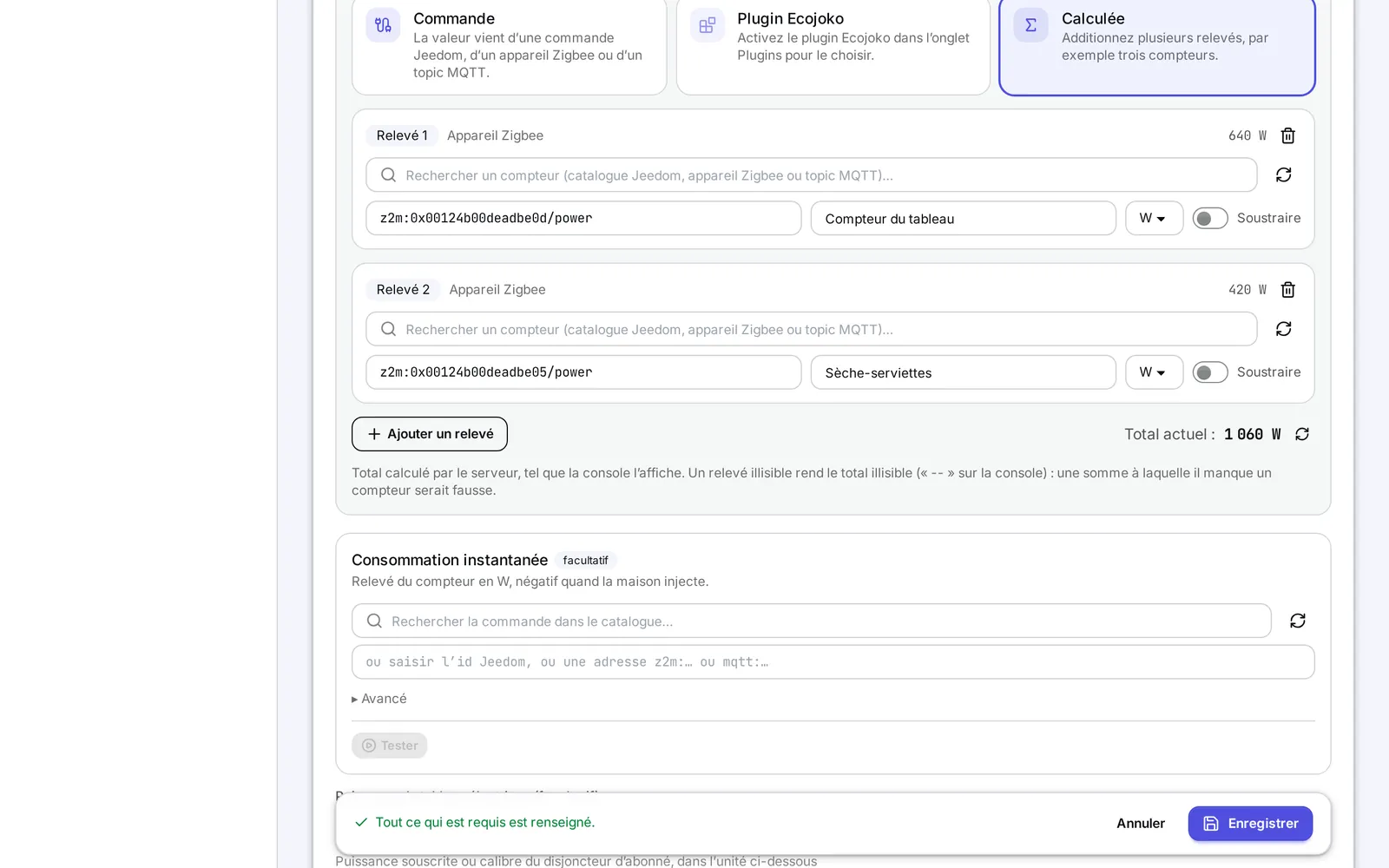Edit the z2m:0x00124b00deadbe05/power address field
This screenshot has width=1389, height=868.
(583, 372)
